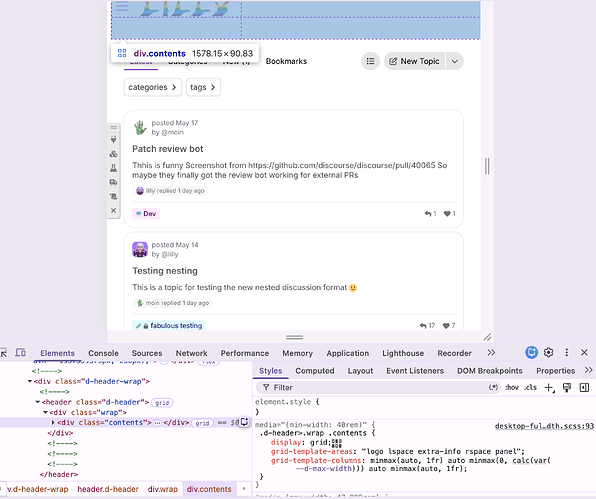
Task: Click the closing </header> tag line
Action: [59, 474]
